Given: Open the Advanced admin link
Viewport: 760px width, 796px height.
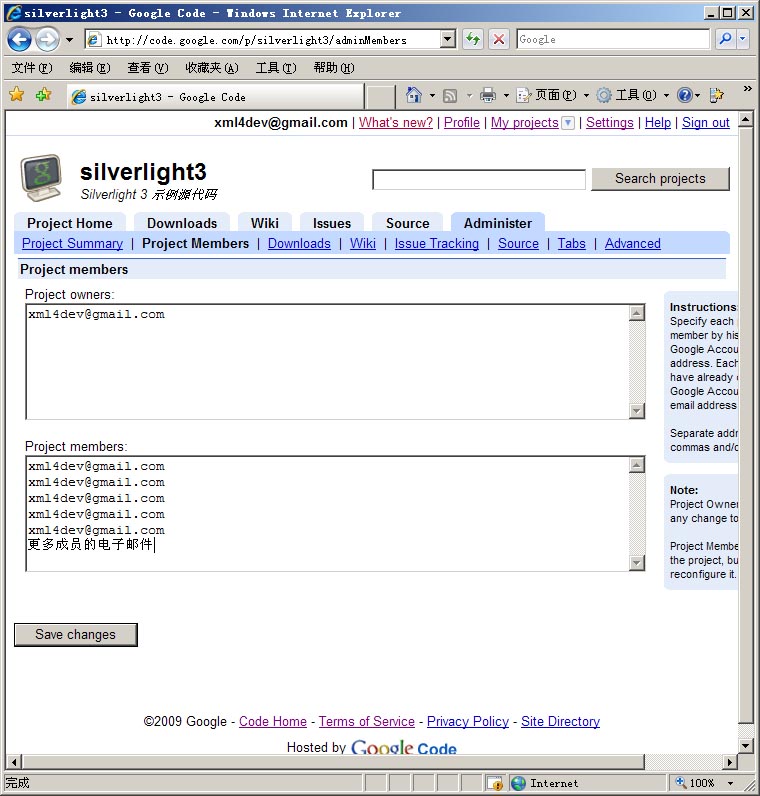Looking at the screenshot, I should point(633,243).
